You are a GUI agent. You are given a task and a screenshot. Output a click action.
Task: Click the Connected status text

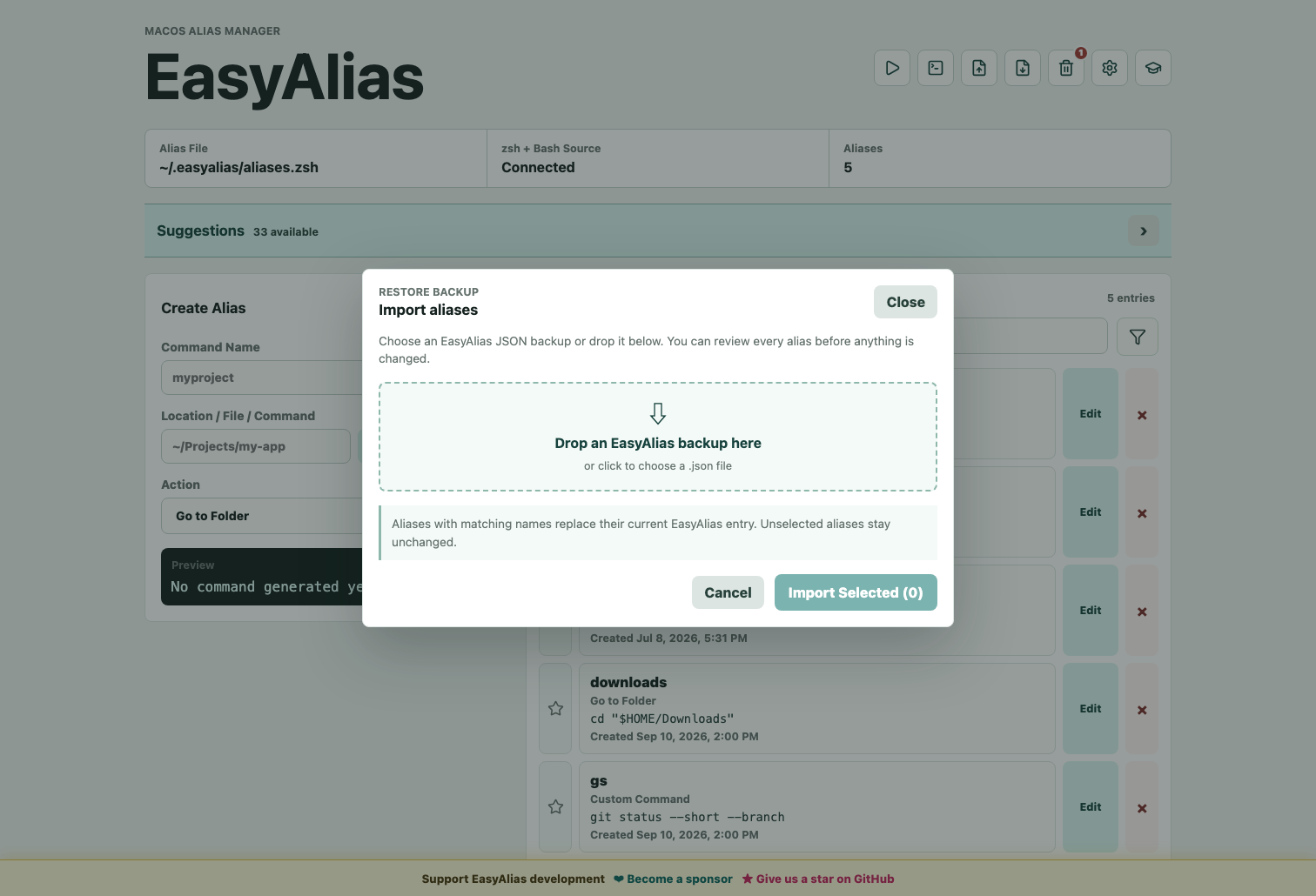click(x=538, y=167)
